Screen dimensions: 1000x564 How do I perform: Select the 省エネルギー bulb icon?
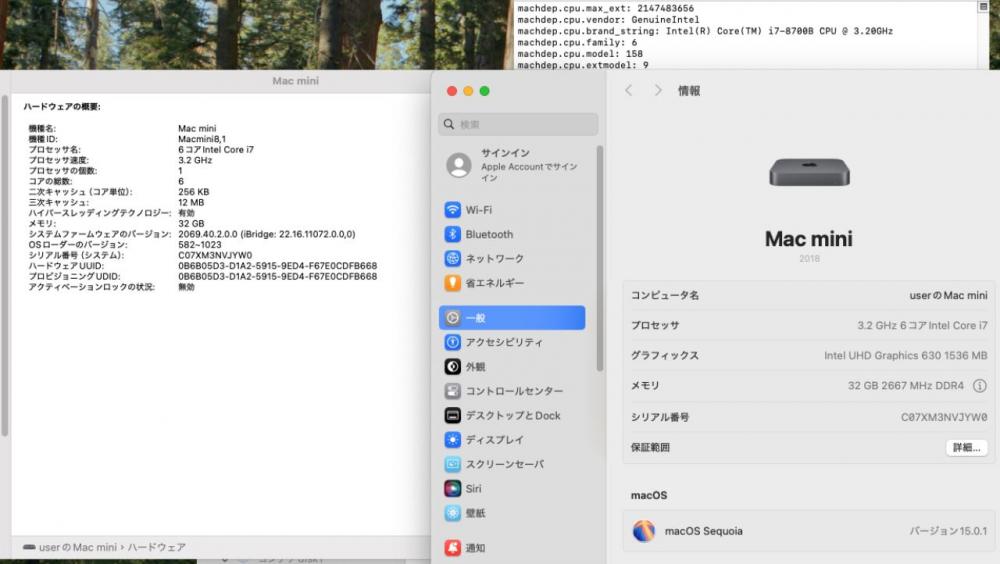[452, 283]
